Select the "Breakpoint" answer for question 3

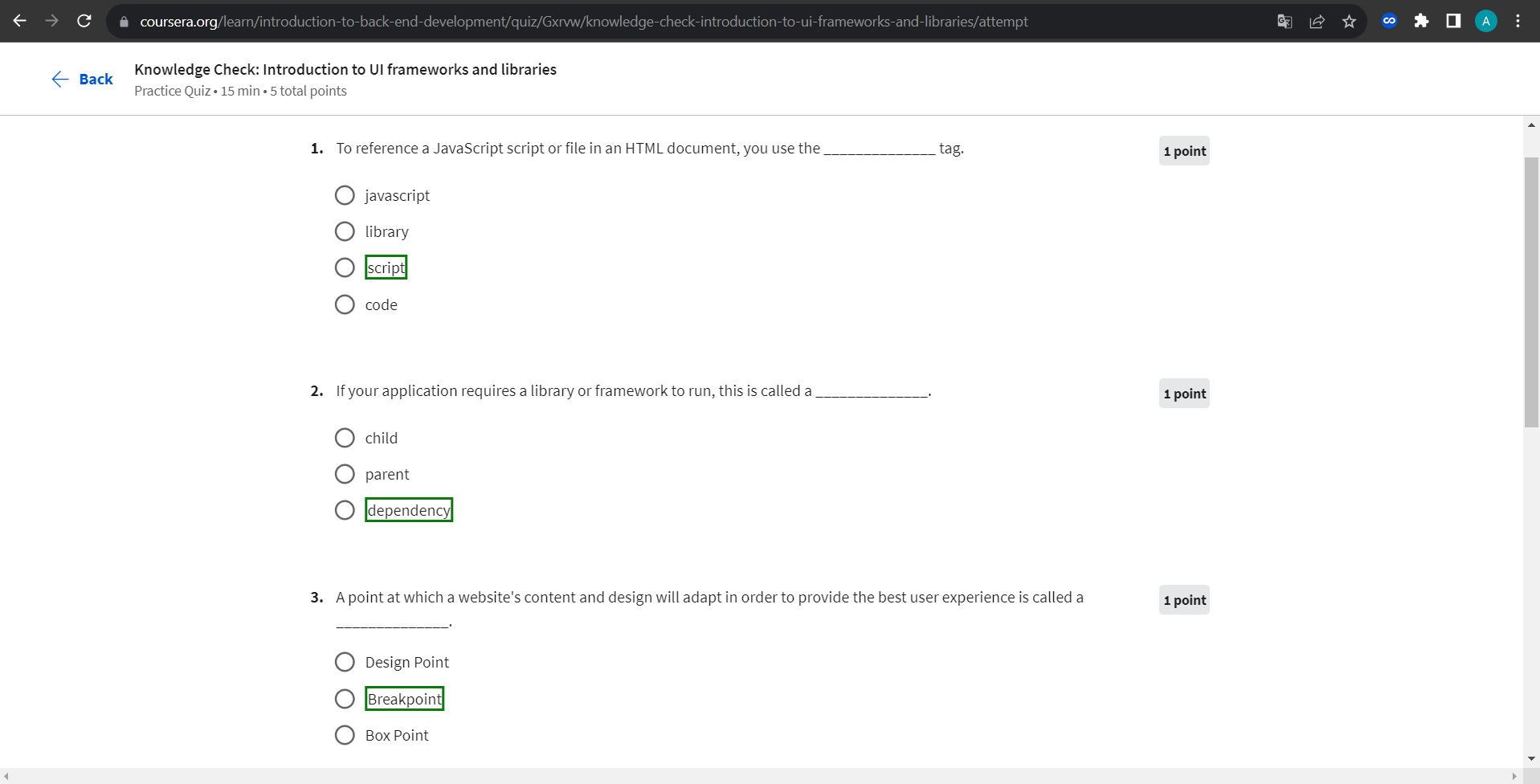(345, 698)
